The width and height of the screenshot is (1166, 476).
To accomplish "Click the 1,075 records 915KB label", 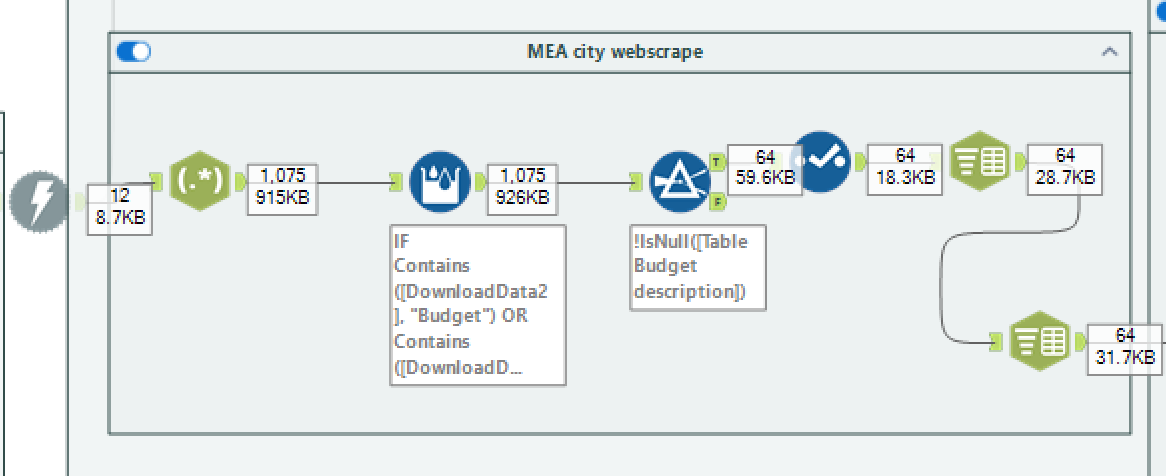I will point(282,190).
